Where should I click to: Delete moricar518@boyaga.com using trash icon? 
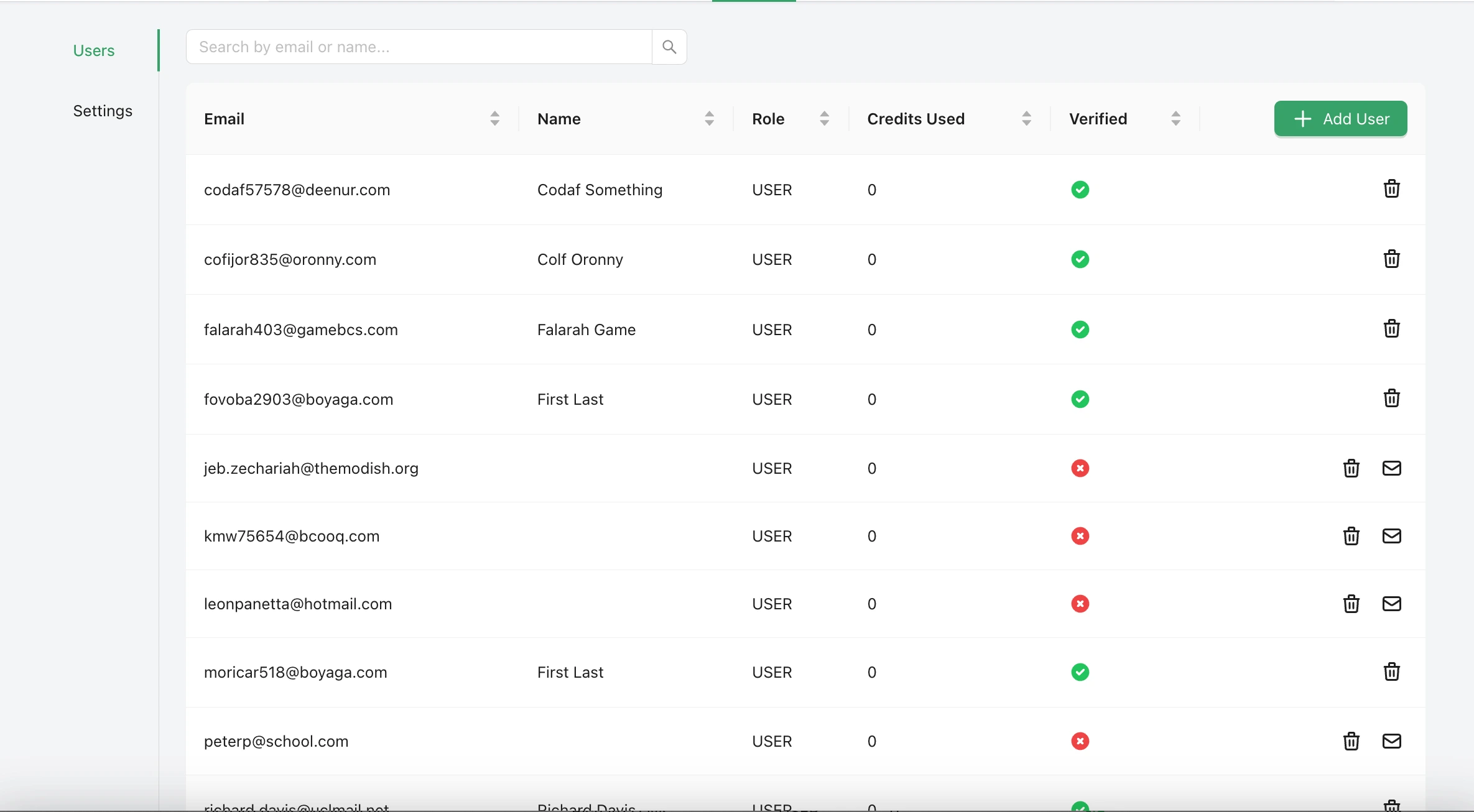pyautogui.click(x=1391, y=672)
